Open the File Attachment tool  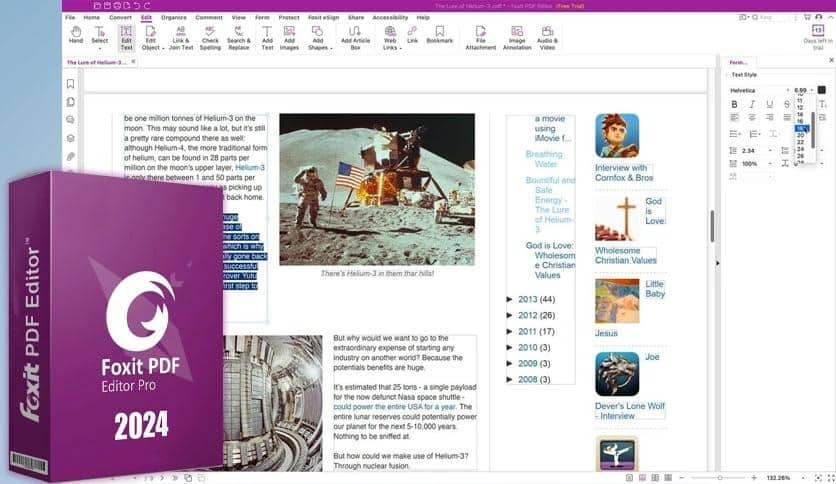pyautogui.click(x=480, y=36)
